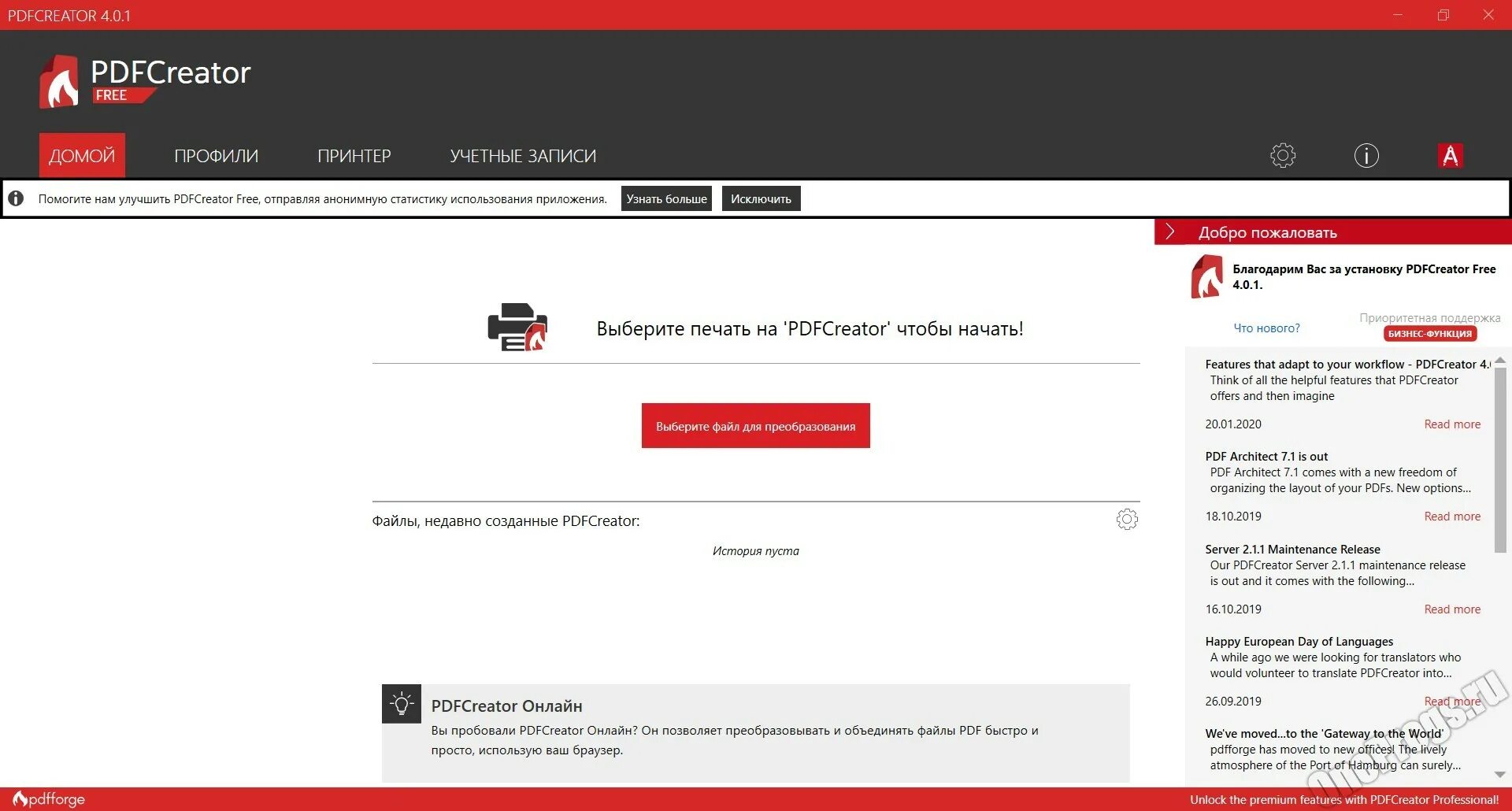1512x811 pixels.
Task: Click the news date 26.09.2019
Action: 1233,702
